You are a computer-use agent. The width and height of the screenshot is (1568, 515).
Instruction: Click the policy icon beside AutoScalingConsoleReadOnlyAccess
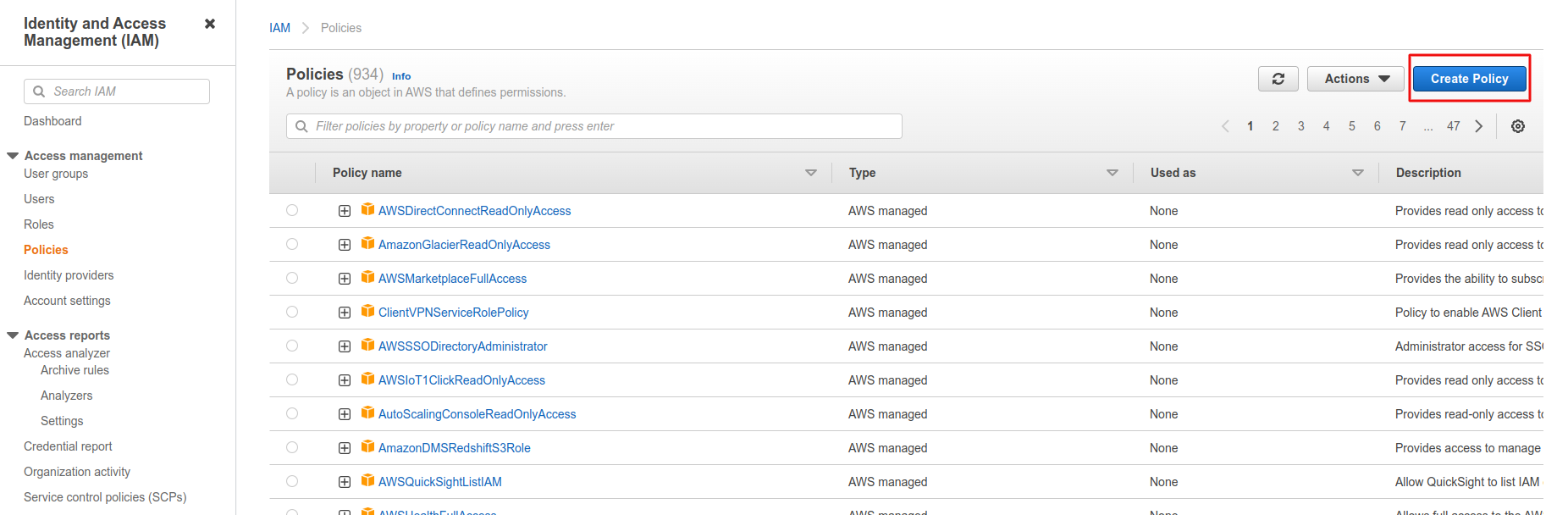click(x=367, y=413)
